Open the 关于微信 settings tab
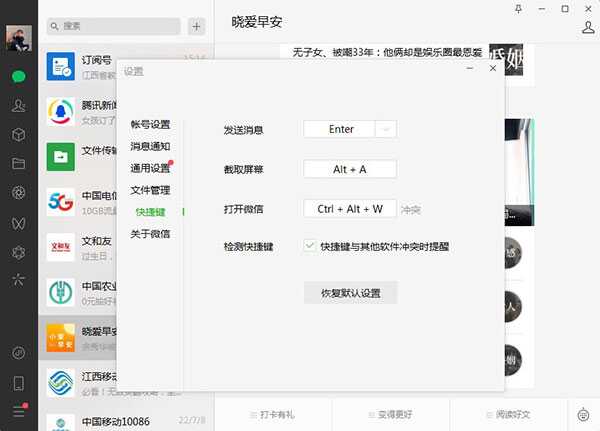600x431 pixels. (150, 234)
